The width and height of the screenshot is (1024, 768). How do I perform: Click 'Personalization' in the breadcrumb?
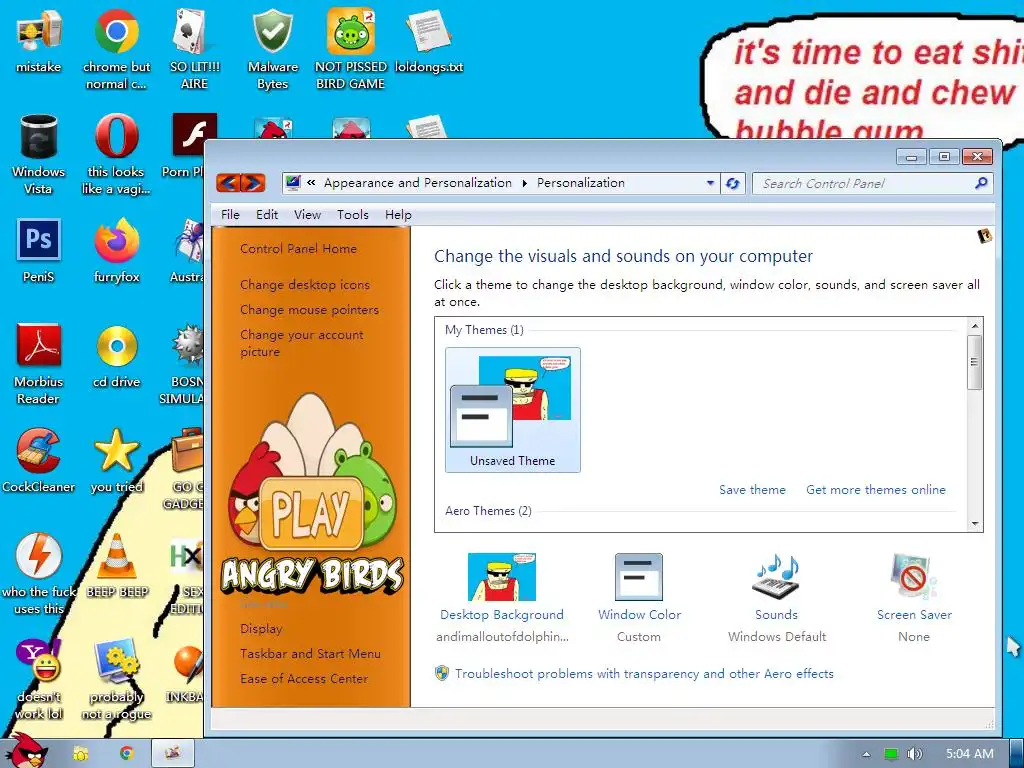coord(581,184)
